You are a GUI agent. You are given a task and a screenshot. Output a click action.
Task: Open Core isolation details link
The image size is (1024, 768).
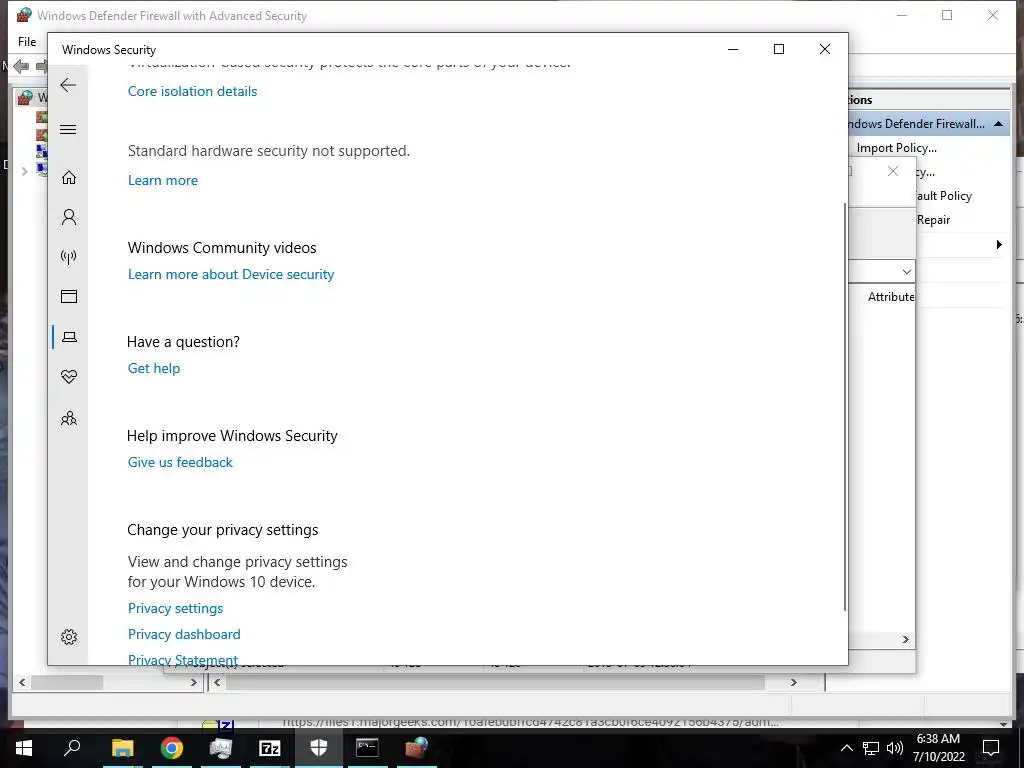click(192, 91)
